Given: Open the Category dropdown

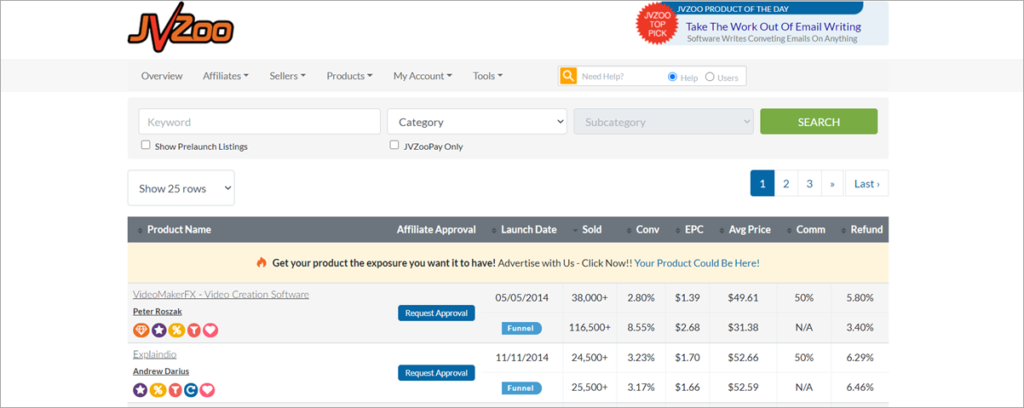Looking at the screenshot, I should pyautogui.click(x=477, y=122).
